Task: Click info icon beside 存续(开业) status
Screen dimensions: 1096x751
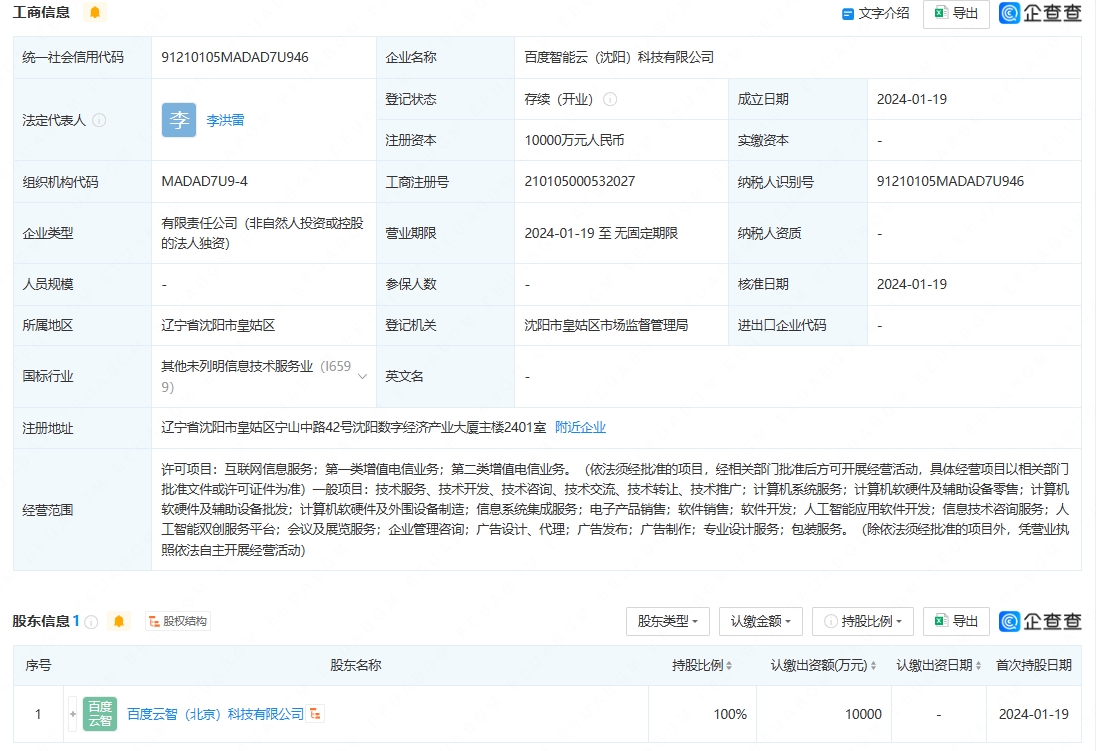Action: pos(610,99)
